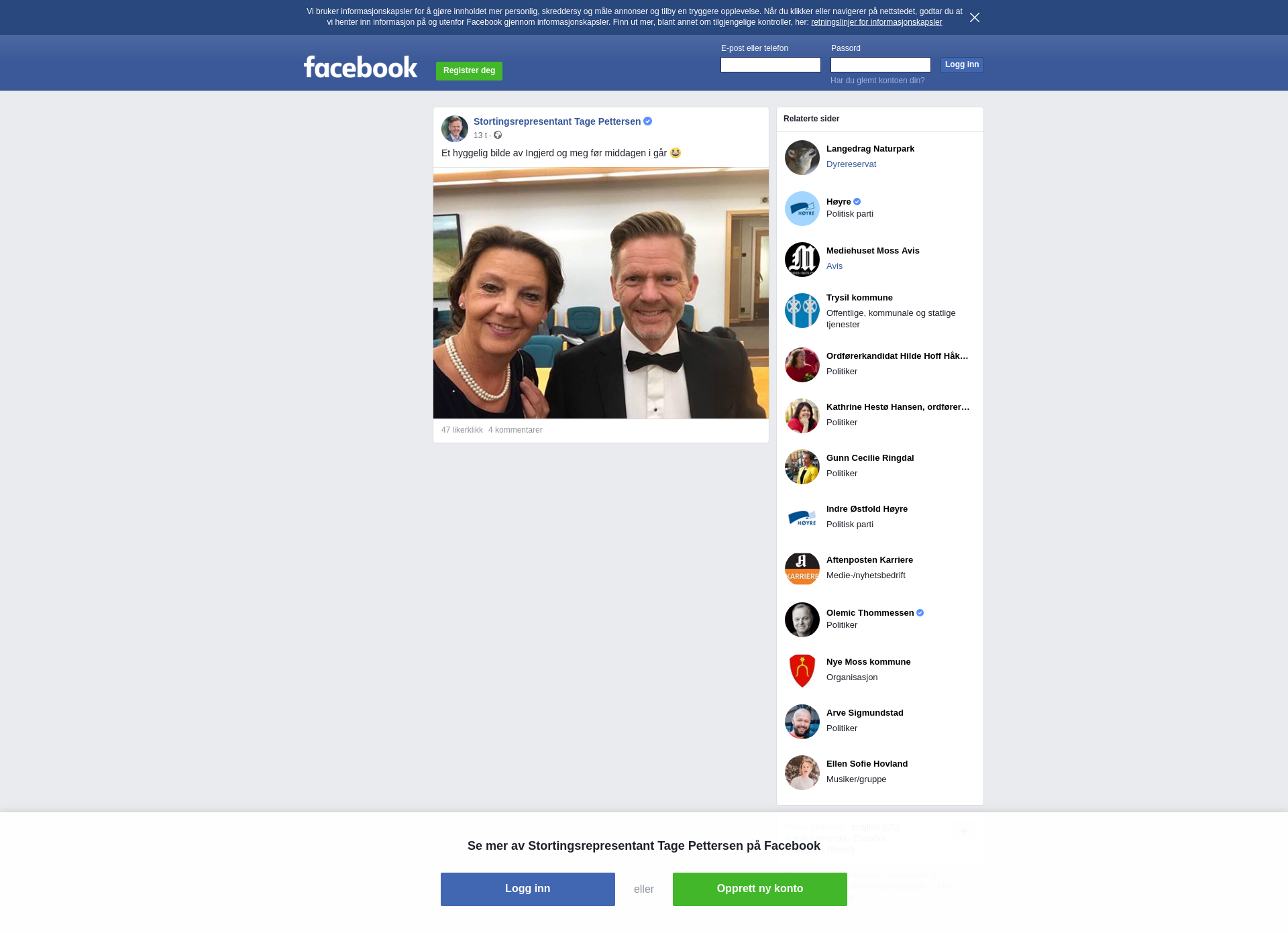Click the E-post eller telefon field
Screen dimensions: 1288x933
[770, 65]
